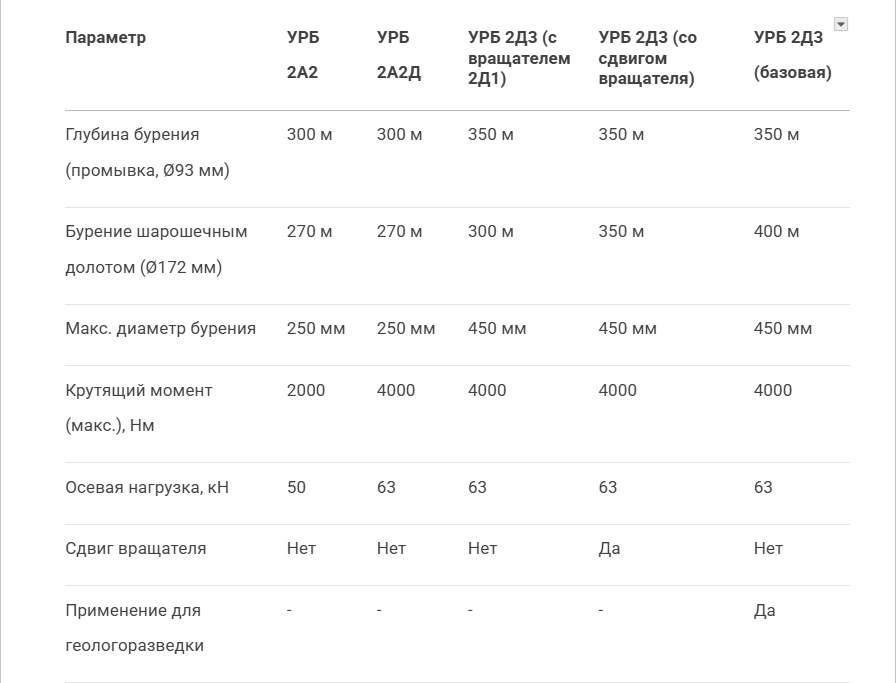
Task: Click the 'Параметр' column header
Action: [x=105, y=38]
